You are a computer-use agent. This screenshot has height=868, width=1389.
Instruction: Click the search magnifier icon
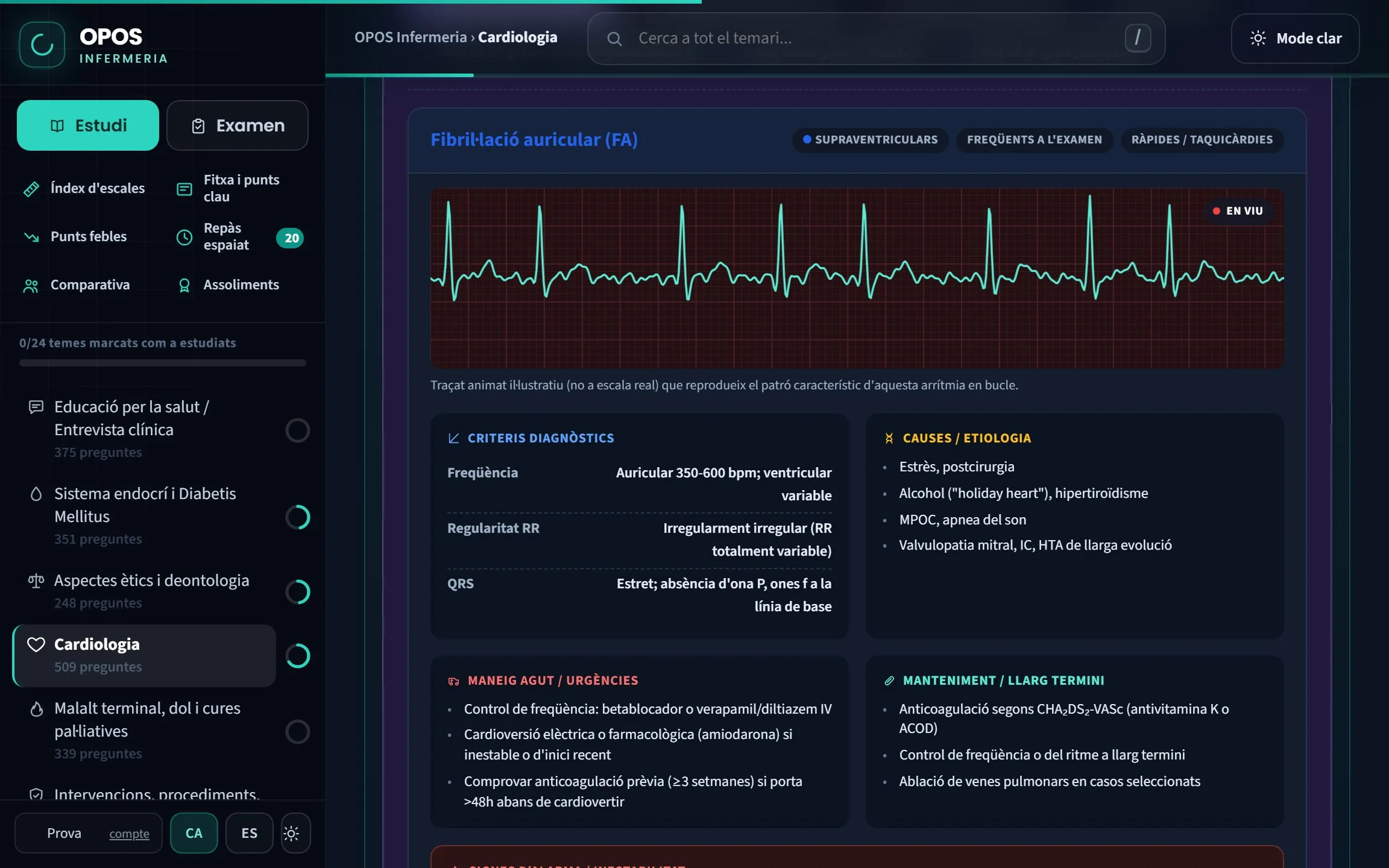click(x=614, y=39)
